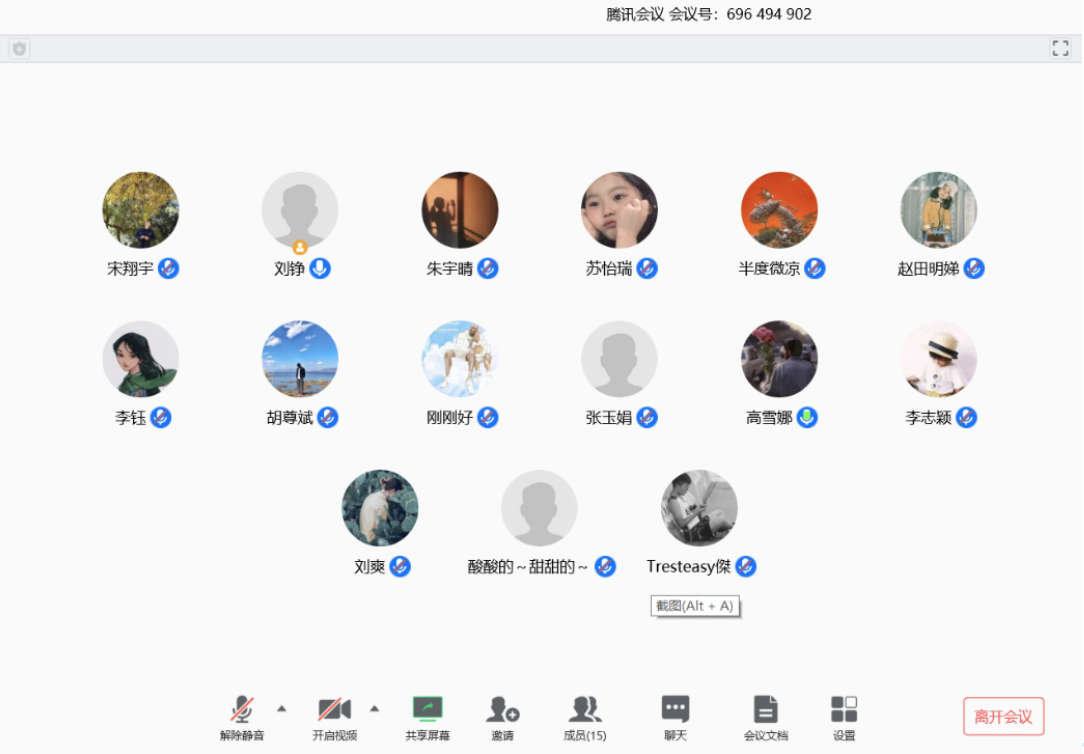The width and height of the screenshot is (1084, 754).
Task: Click the 离开会议 leave meeting button
Action: pos(1003,716)
